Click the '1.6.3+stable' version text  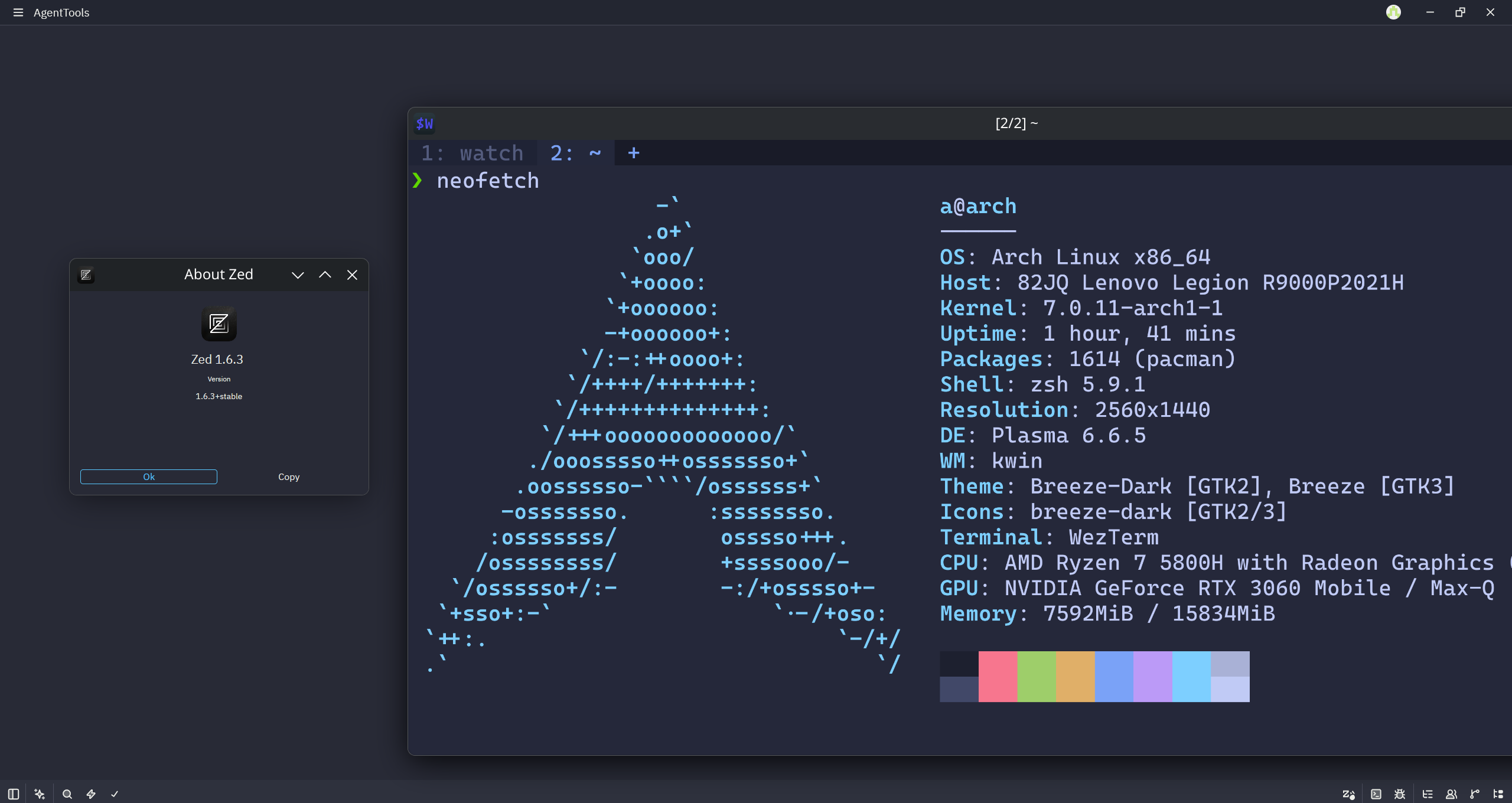[x=219, y=396]
